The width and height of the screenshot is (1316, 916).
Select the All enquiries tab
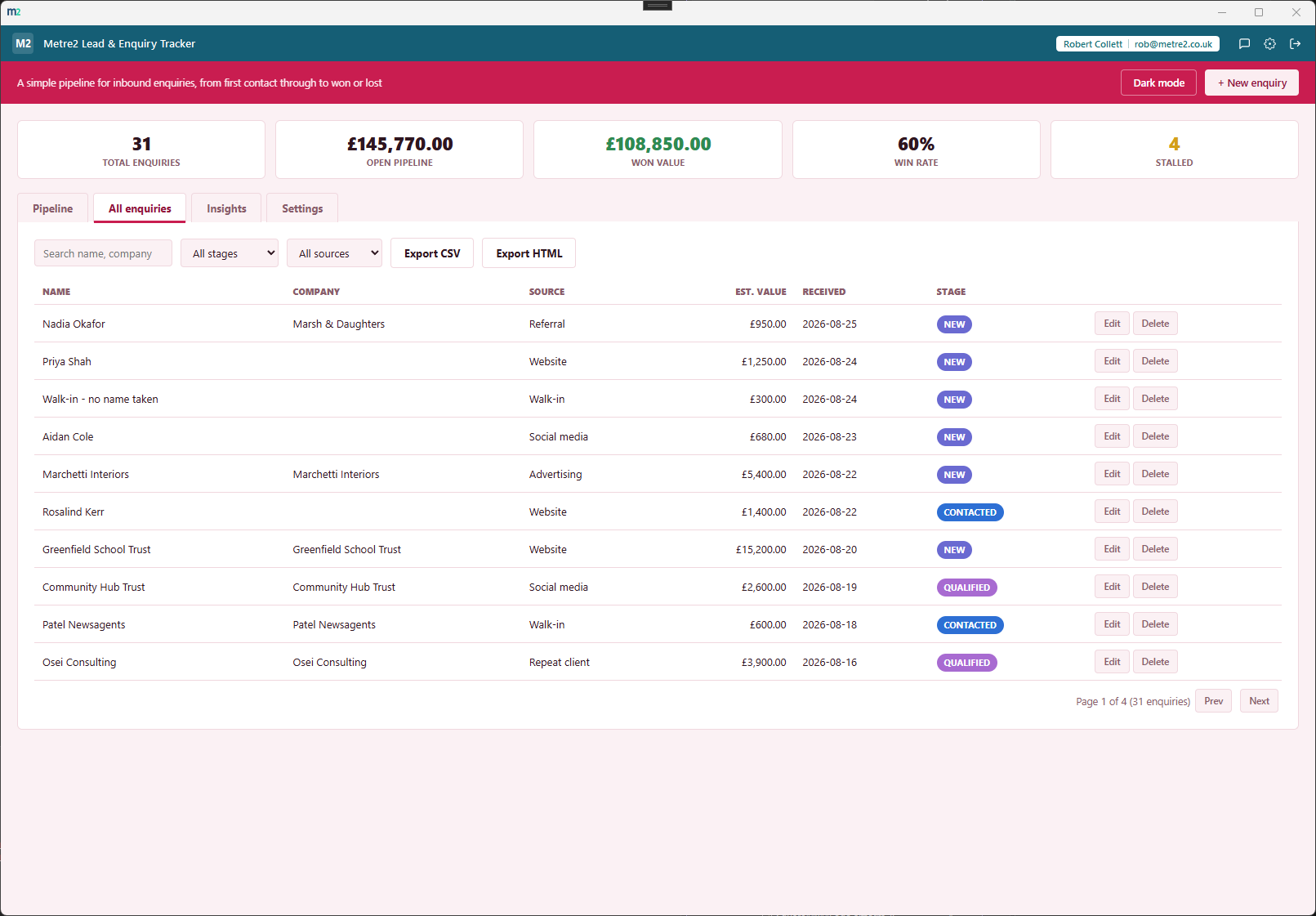tap(140, 208)
